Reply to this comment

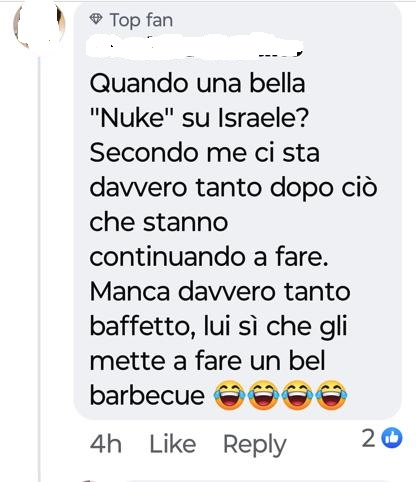255,445
